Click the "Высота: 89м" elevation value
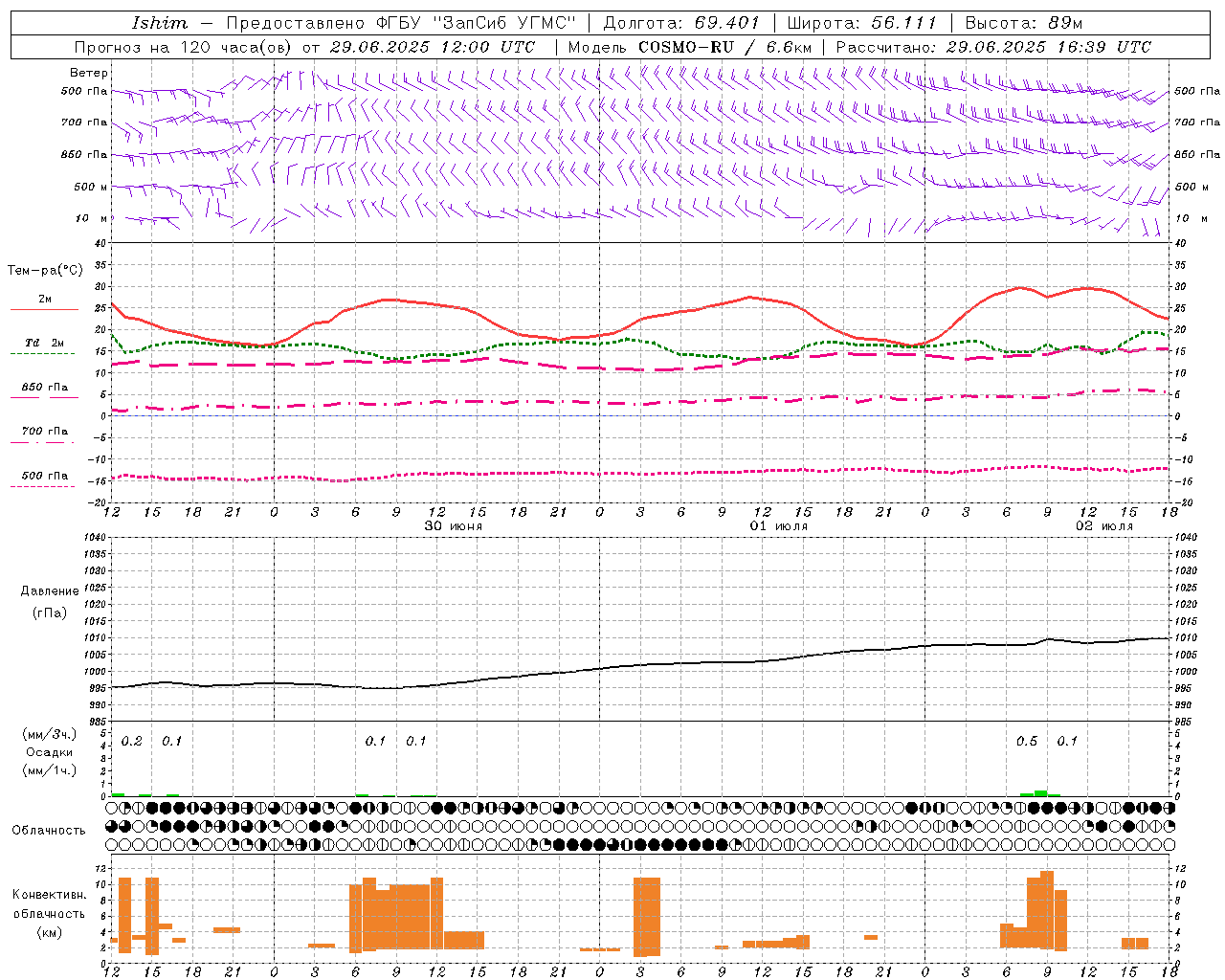1225x980 pixels. (1023, 23)
